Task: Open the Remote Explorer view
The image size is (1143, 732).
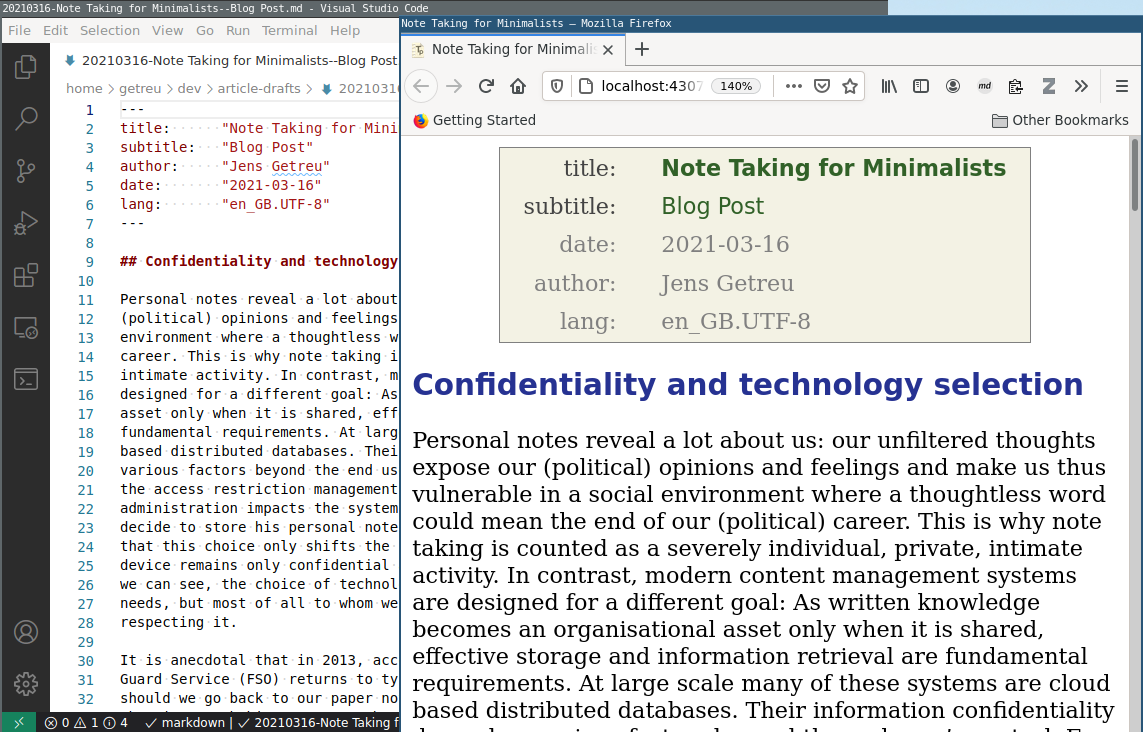Action: click(26, 327)
